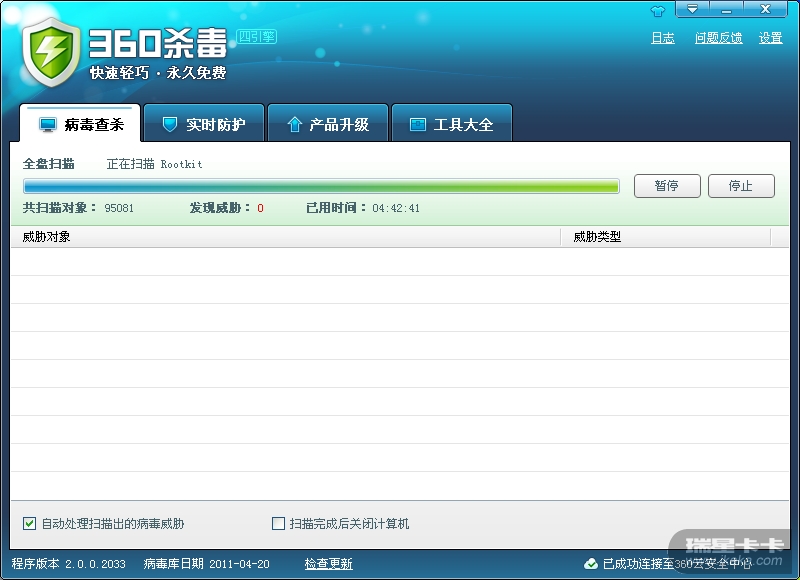
Task: Click the shield icon on 实时防护 tab
Action: coord(169,124)
